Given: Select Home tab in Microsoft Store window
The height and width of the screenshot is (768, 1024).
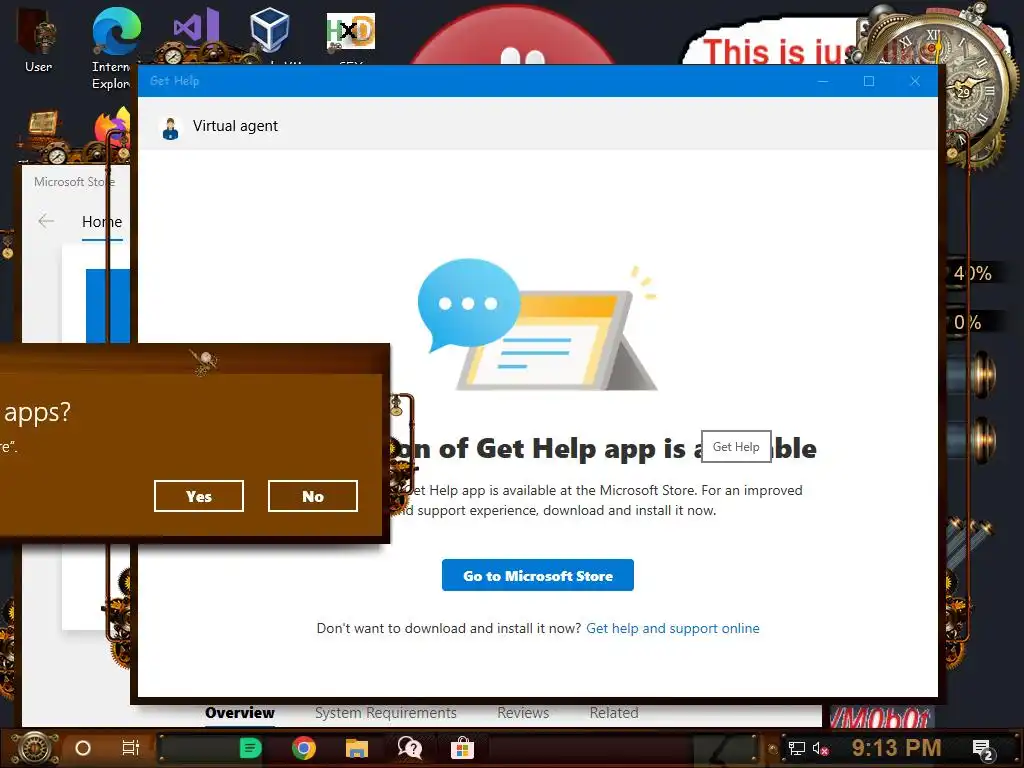Looking at the screenshot, I should pos(102,222).
